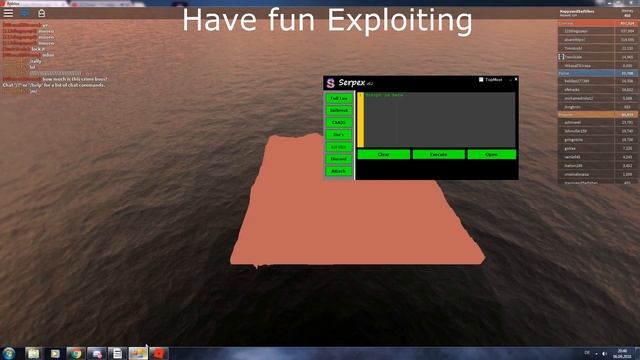Viewport: 640px width, 360px height.
Task: Select the Full Lua button in Serpex
Action: 339,98
